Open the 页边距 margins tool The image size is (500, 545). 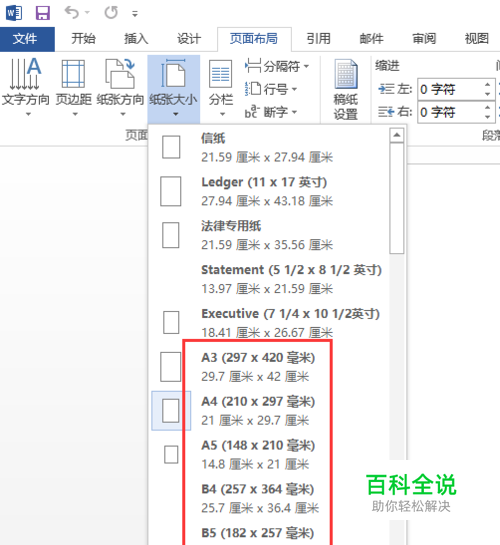74,88
